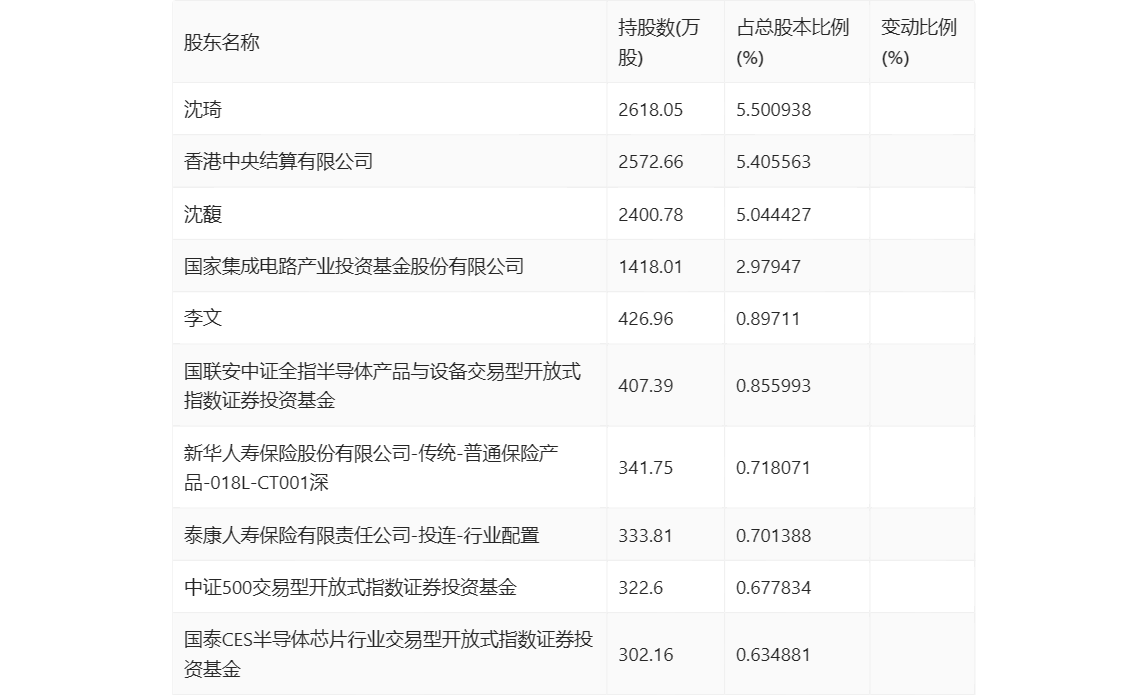Select percentage 5.500938
This screenshot has height=695, width=1148.
tap(773, 110)
